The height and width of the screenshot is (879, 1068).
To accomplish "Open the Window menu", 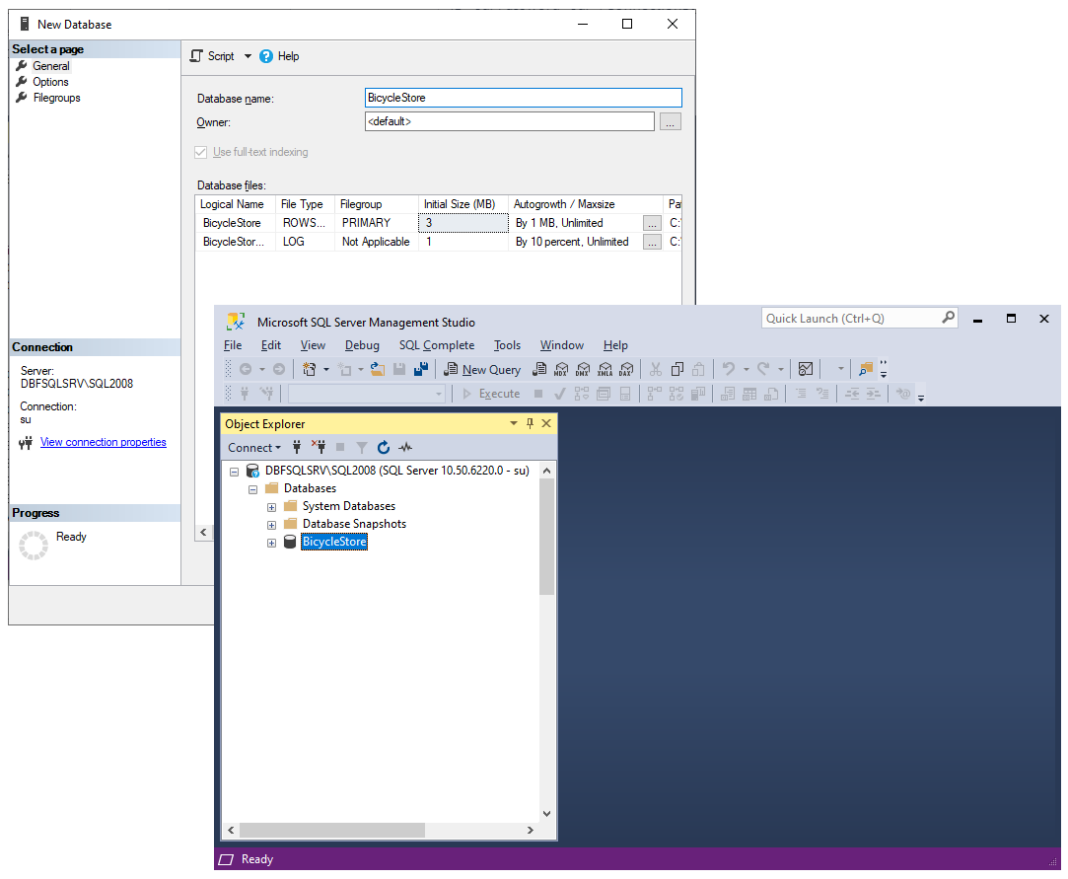I will pyautogui.click(x=562, y=345).
